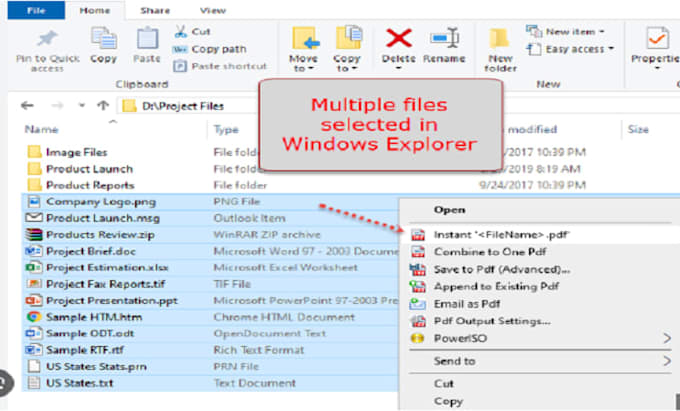This screenshot has width=680, height=411.
Task: Select the US States Stats.prn file
Action: tap(96, 366)
